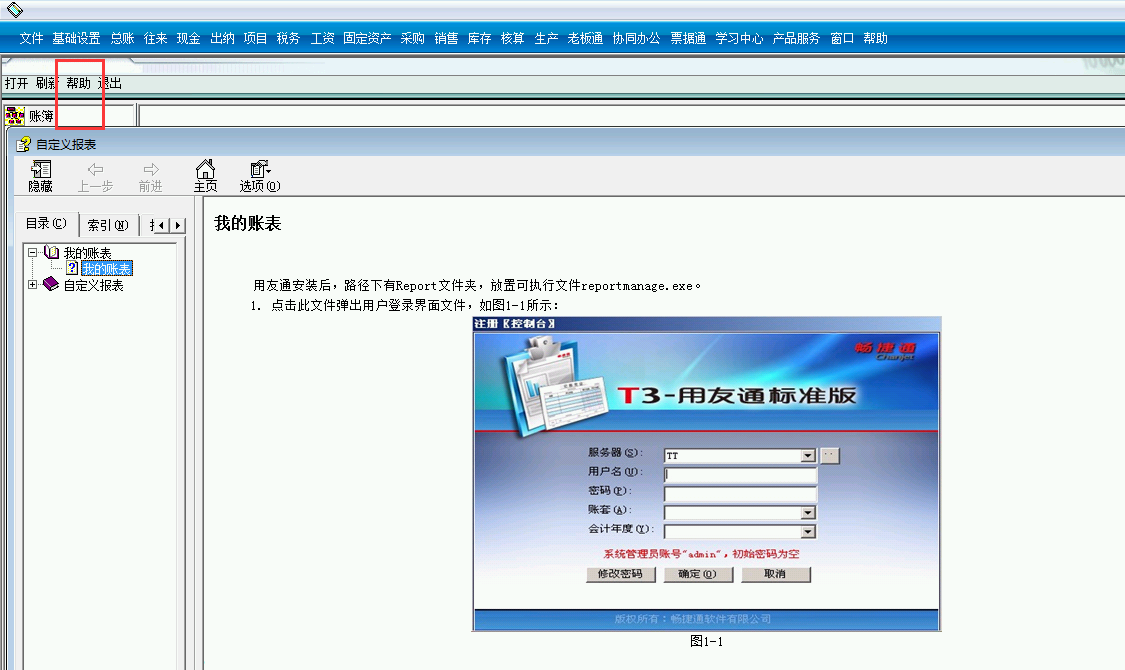Click the 我的账表 help page heading
The image size is (1125, 670).
(x=248, y=223)
